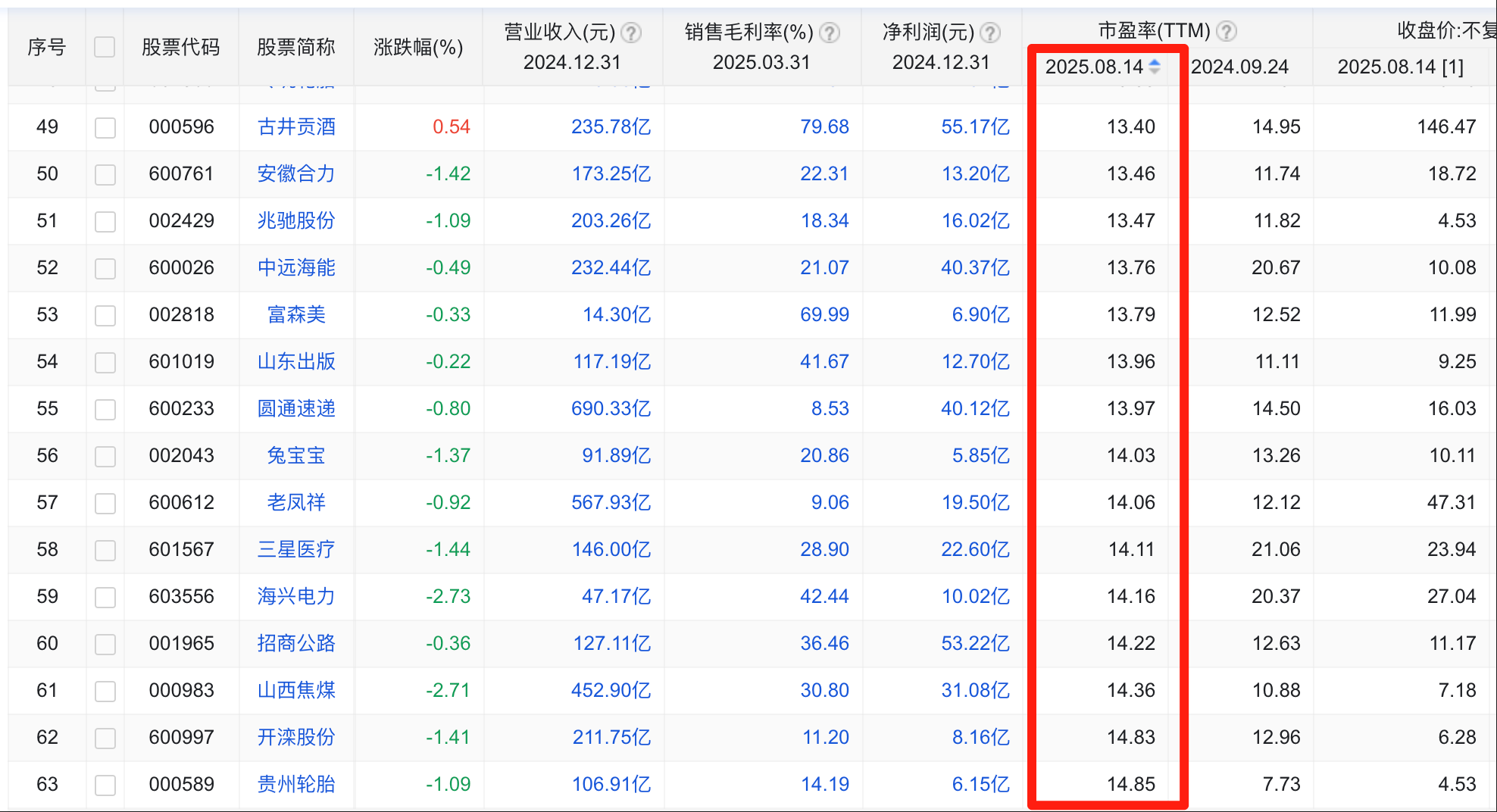Click gross margin 69.99 for 富森美
This screenshot has height=812, width=1497.
[825, 314]
